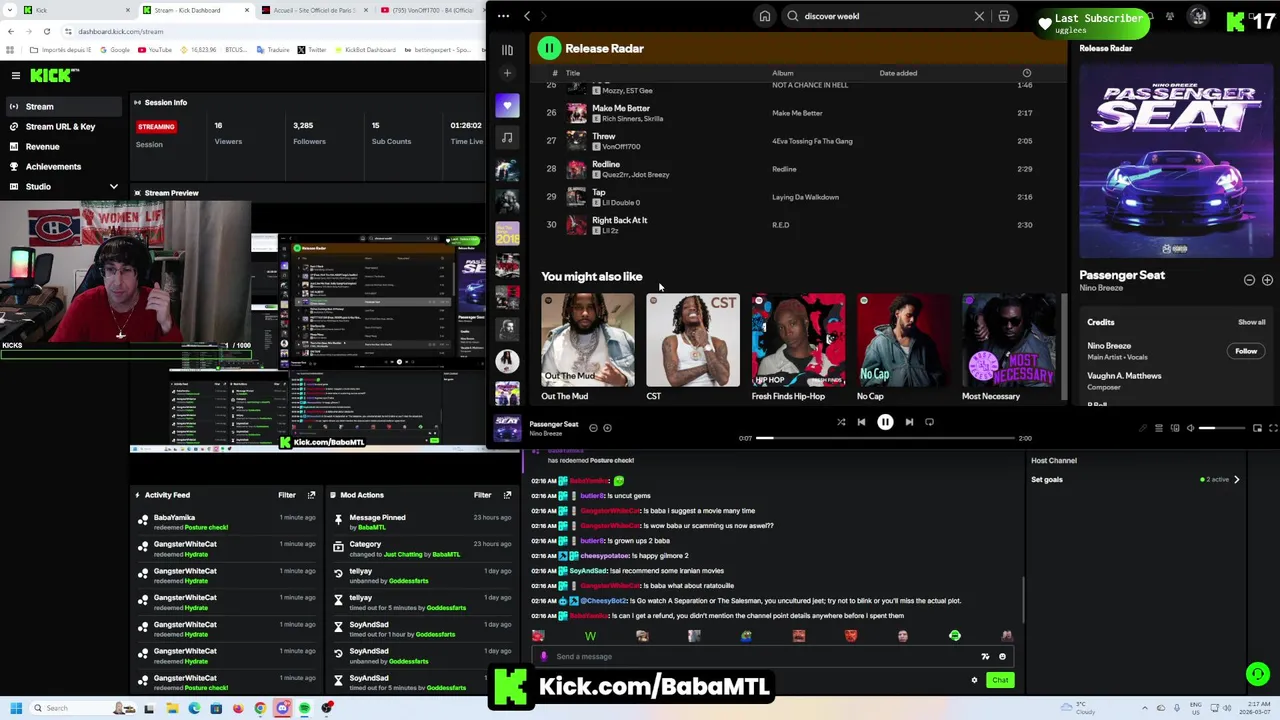Clear the Spotify search field

tap(979, 16)
